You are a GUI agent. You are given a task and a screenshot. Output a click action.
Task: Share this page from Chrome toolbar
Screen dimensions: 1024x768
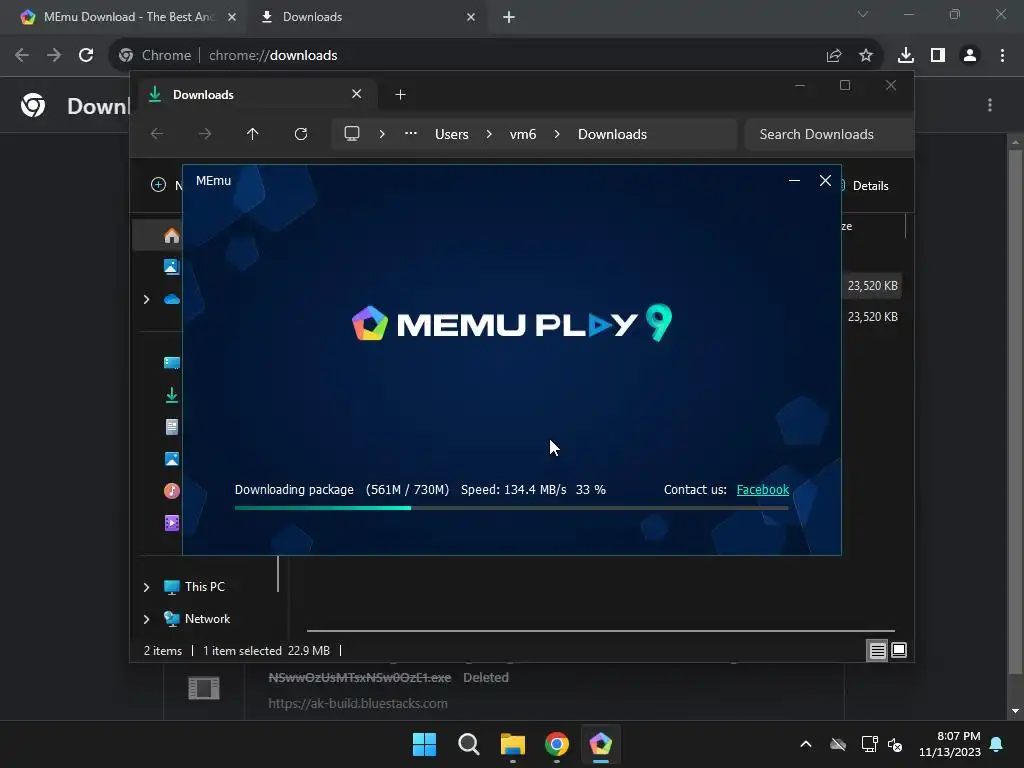tap(834, 56)
